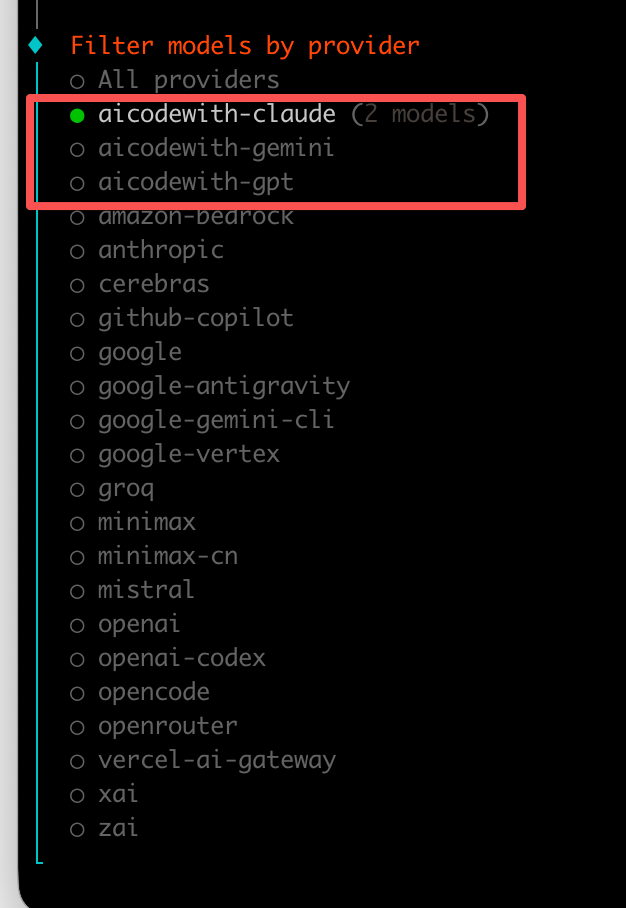Select openai-codex provider
The image size is (626, 908).
point(181,658)
